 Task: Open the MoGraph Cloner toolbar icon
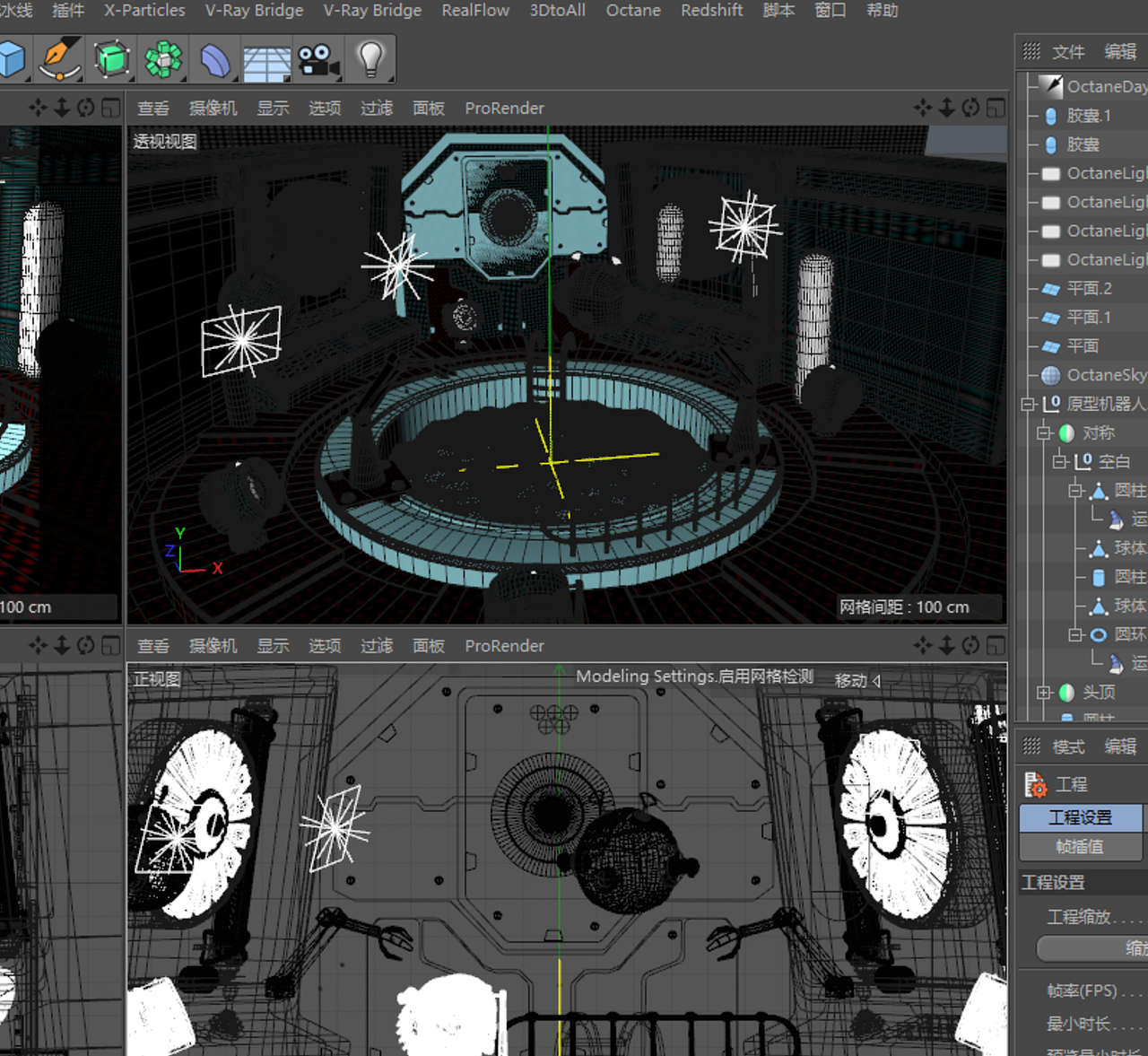click(163, 58)
